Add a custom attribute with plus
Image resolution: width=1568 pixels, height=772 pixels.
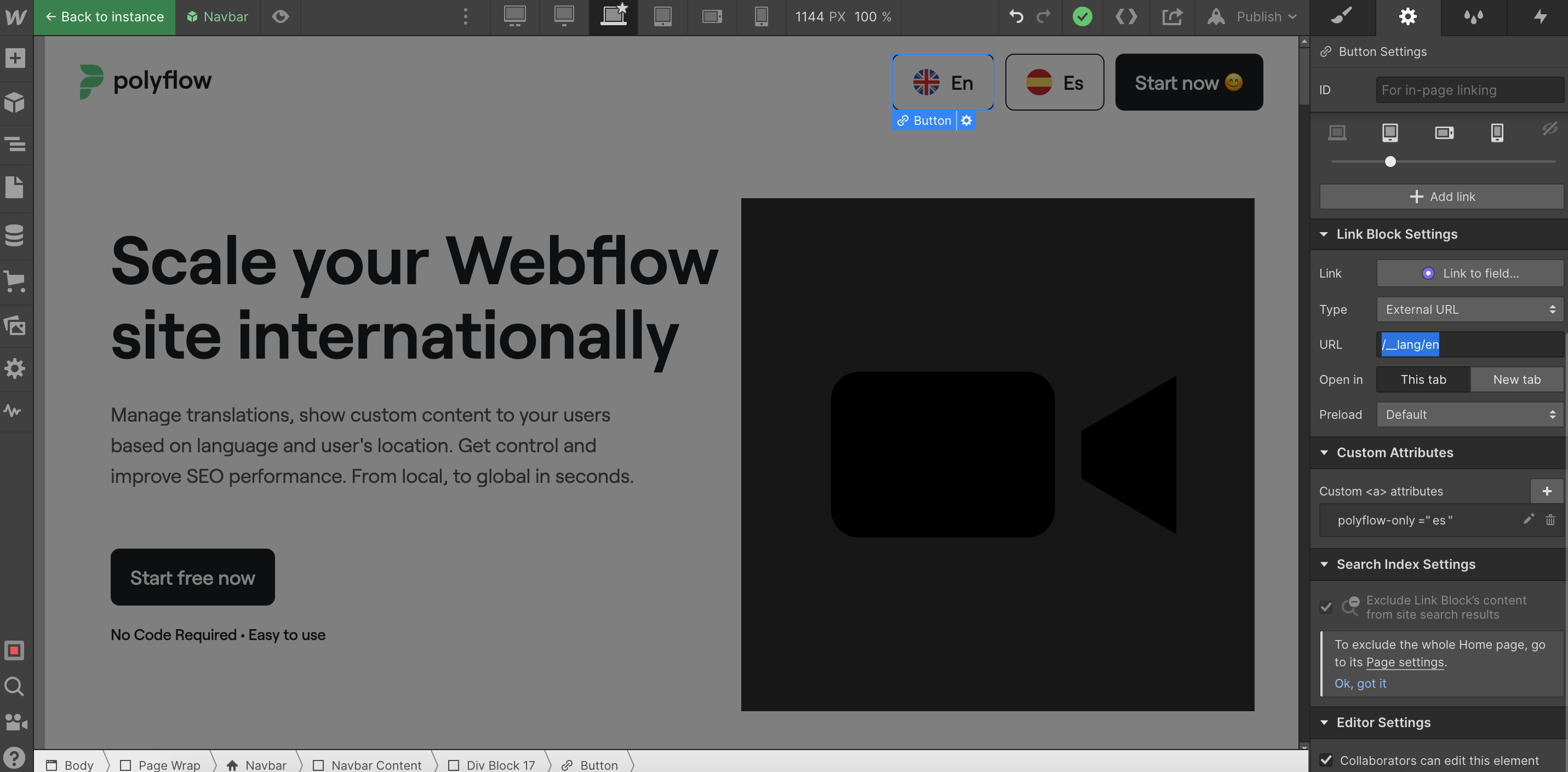coord(1547,491)
